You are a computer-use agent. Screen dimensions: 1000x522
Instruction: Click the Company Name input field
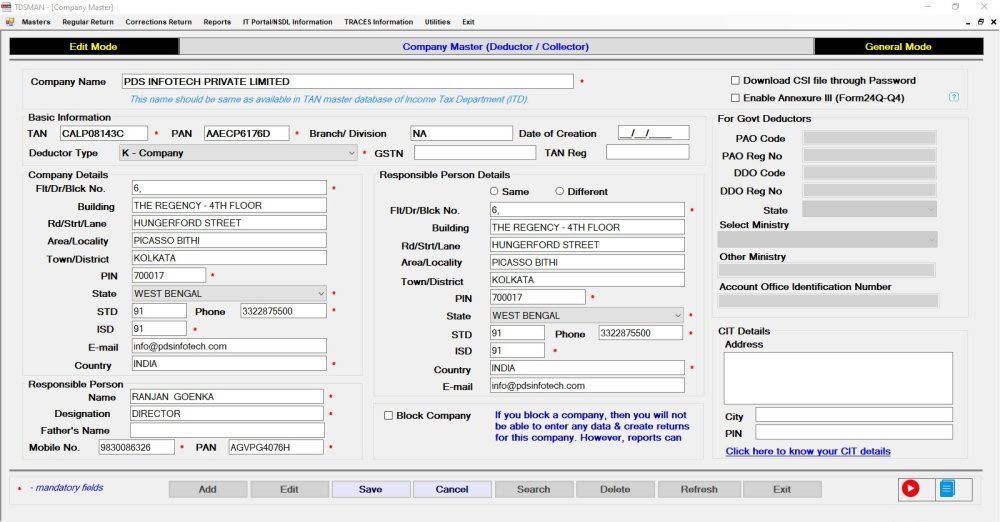348,81
